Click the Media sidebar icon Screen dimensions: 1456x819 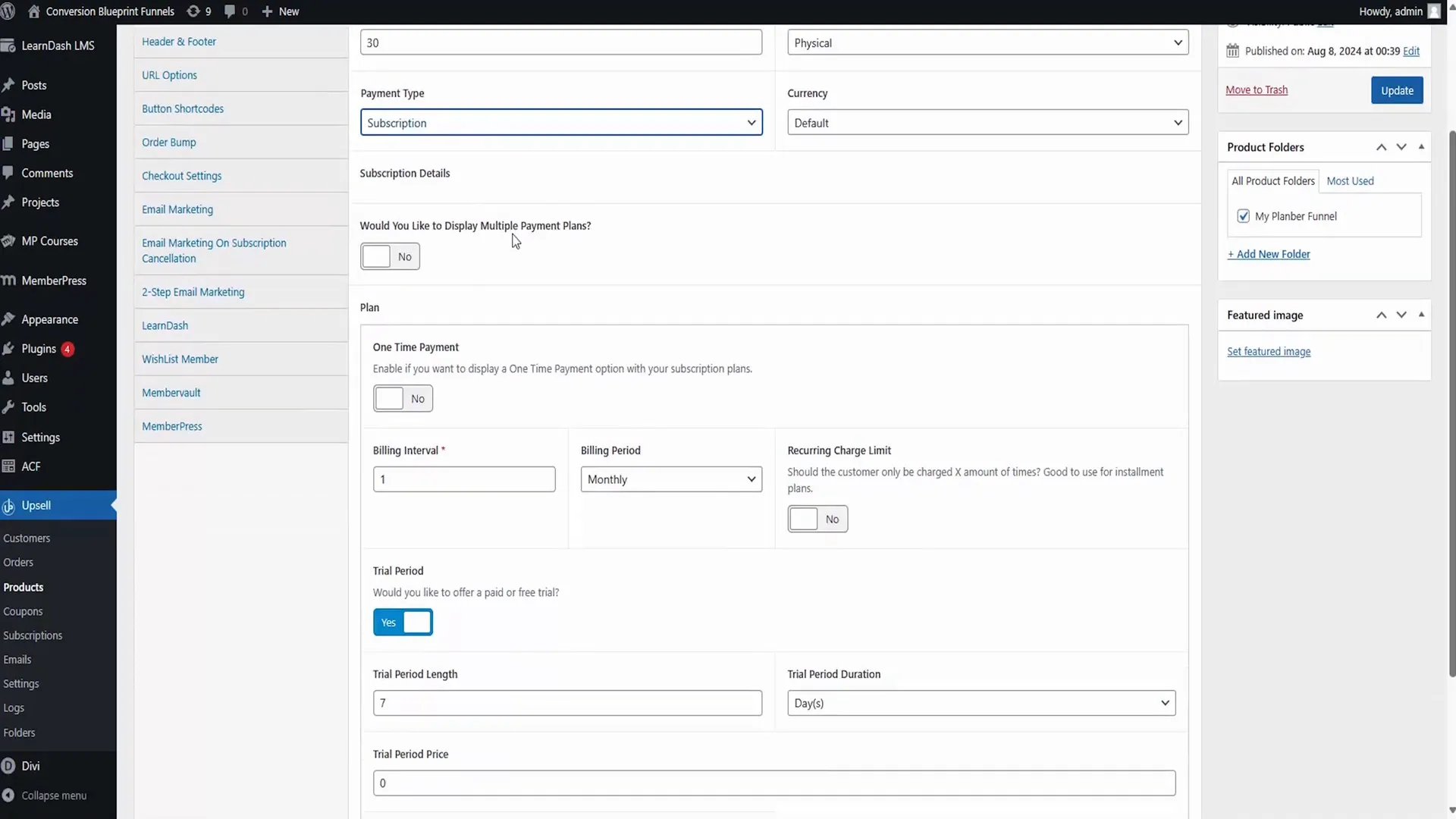click(x=8, y=115)
